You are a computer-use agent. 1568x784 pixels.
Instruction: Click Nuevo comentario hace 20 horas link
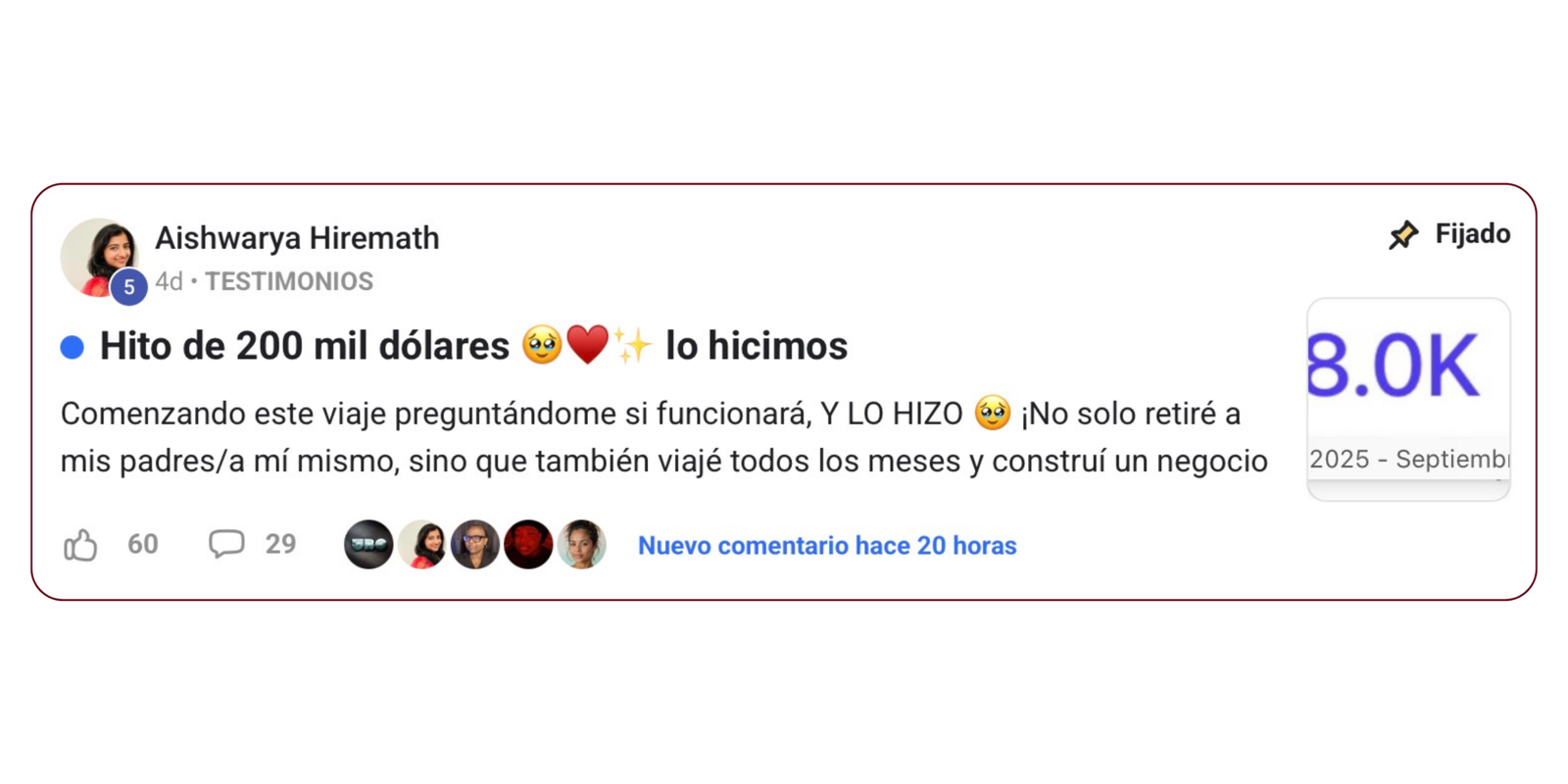point(827,546)
